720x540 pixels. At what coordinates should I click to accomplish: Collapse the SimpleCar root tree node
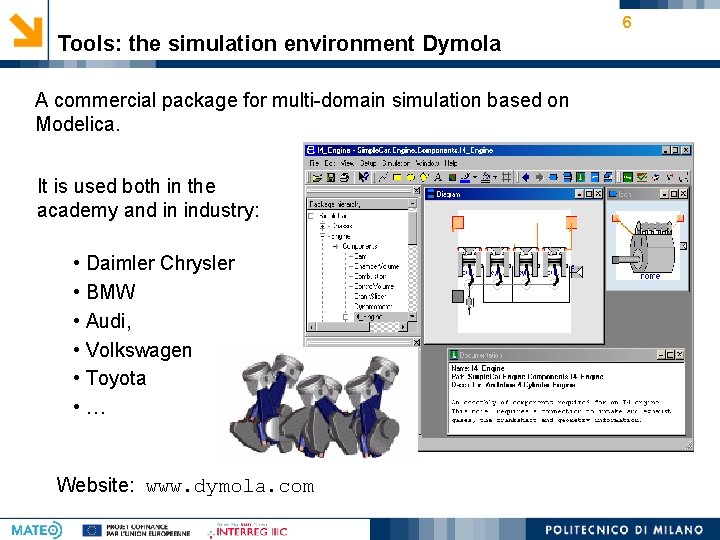(311, 216)
